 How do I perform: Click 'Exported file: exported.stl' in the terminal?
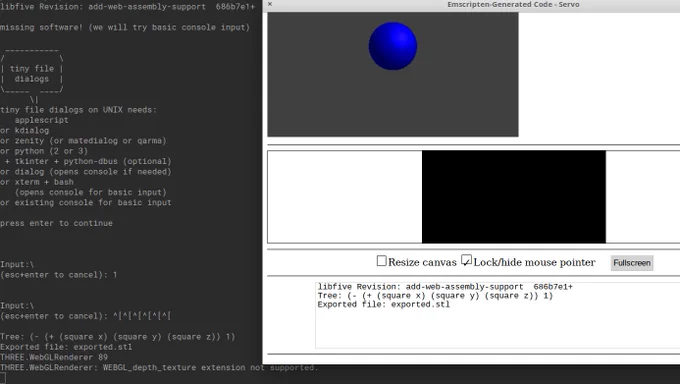(x=66, y=347)
